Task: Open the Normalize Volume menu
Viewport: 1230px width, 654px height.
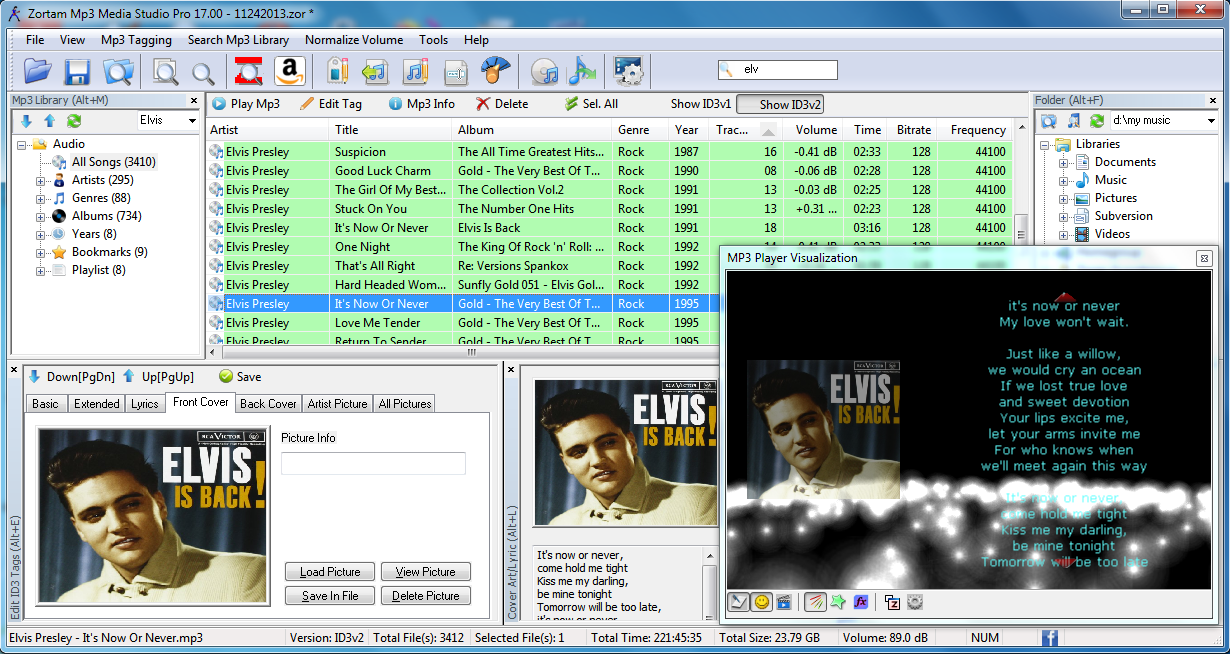Action: [354, 40]
